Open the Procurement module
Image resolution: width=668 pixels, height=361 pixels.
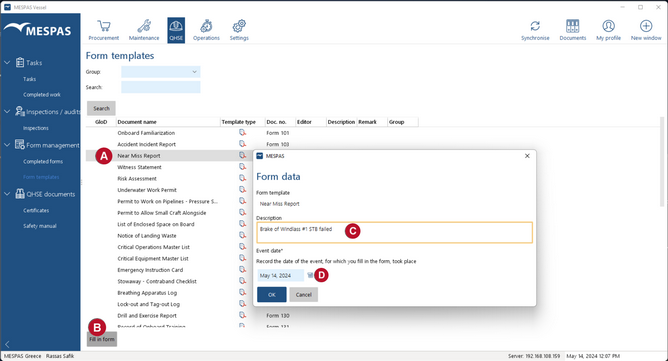104,30
